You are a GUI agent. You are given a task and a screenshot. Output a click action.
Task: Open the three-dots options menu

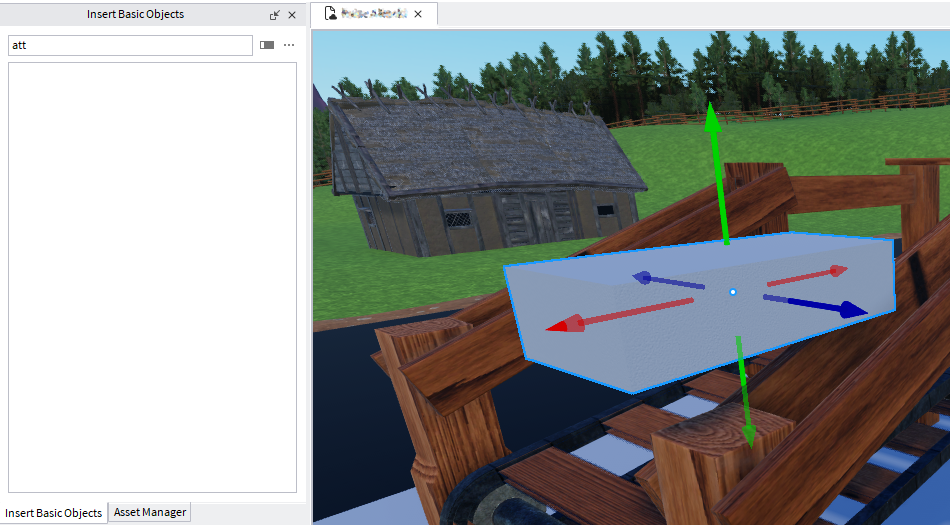coord(289,45)
